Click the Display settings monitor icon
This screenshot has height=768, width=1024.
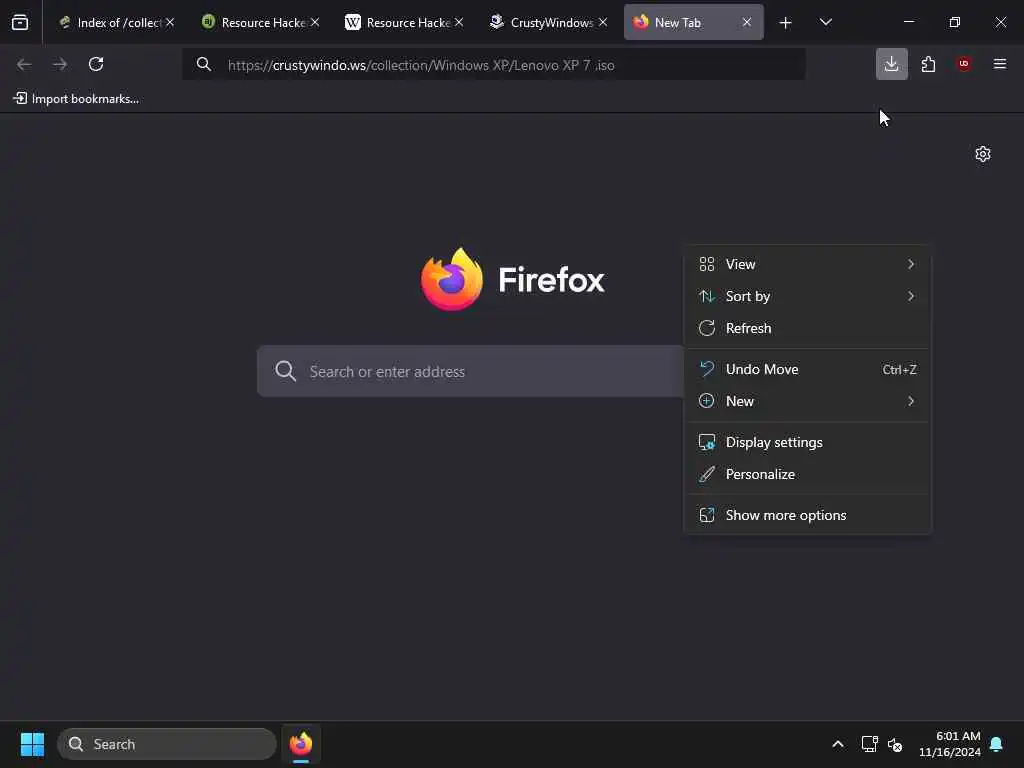pyautogui.click(x=707, y=442)
